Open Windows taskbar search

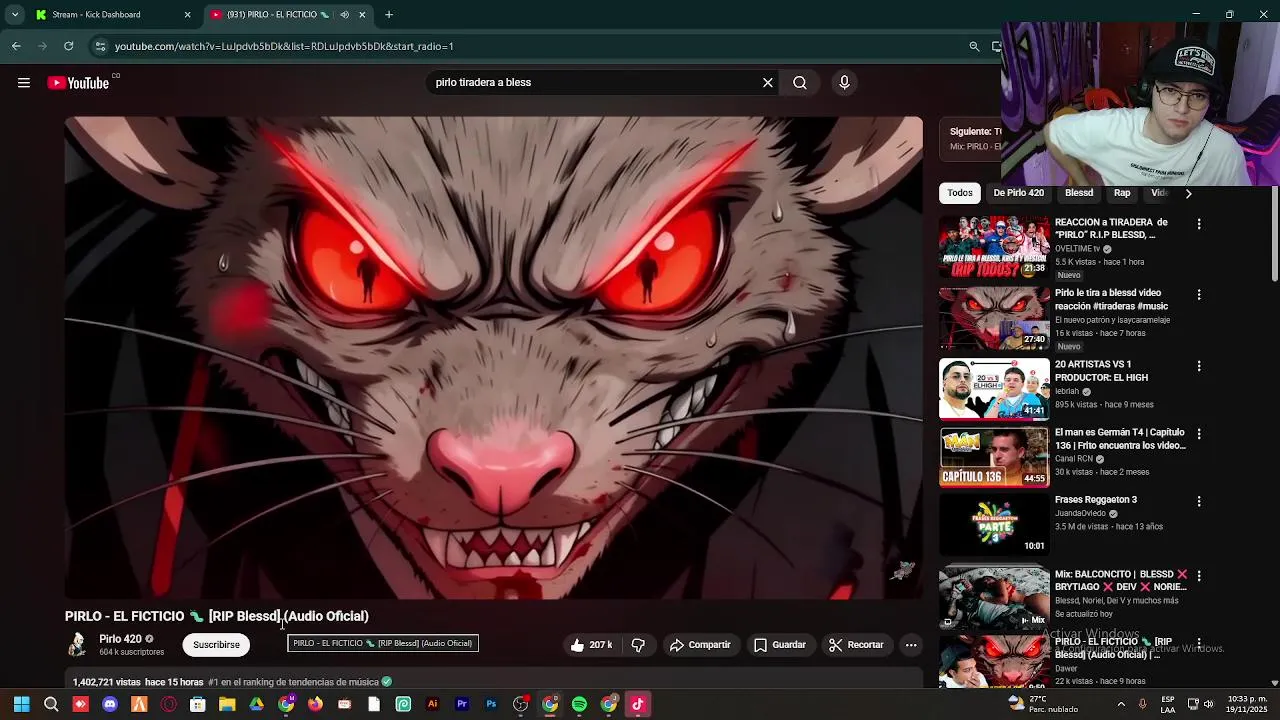coord(51,704)
